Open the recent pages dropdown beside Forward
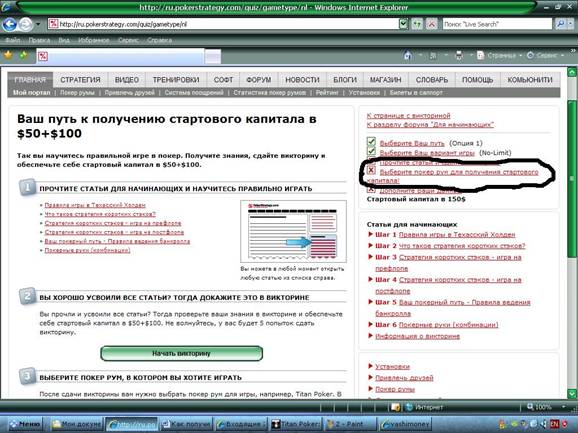578x433 pixels. tap(38, 24)
